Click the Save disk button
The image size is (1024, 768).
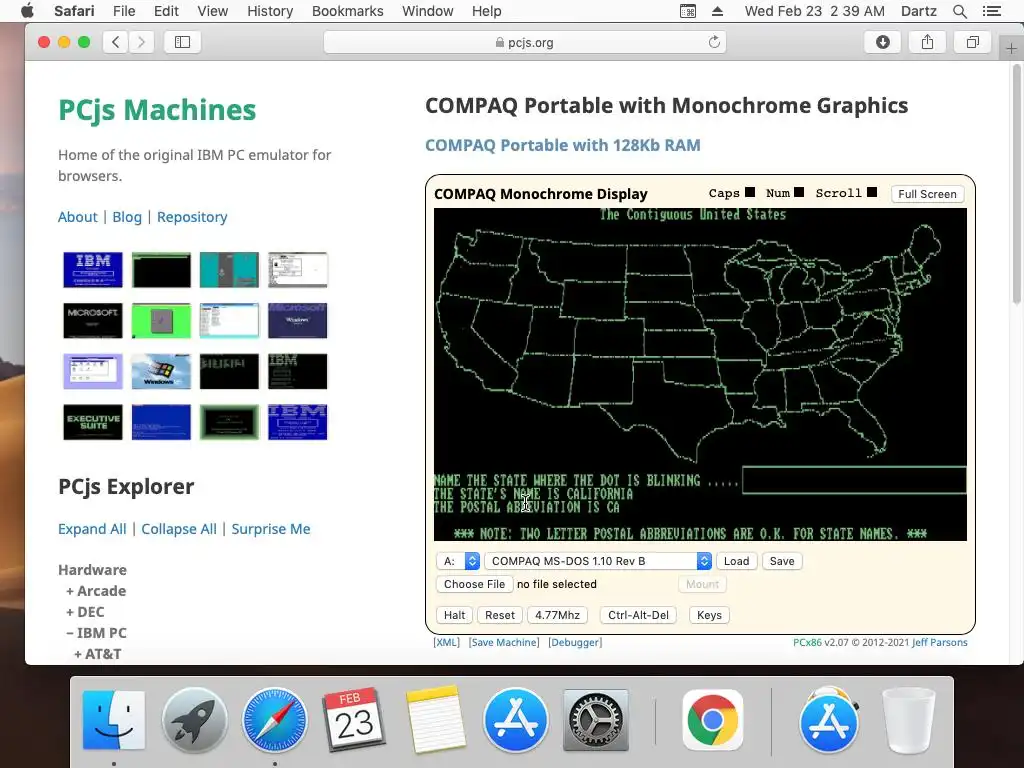(x=782, y=561)
